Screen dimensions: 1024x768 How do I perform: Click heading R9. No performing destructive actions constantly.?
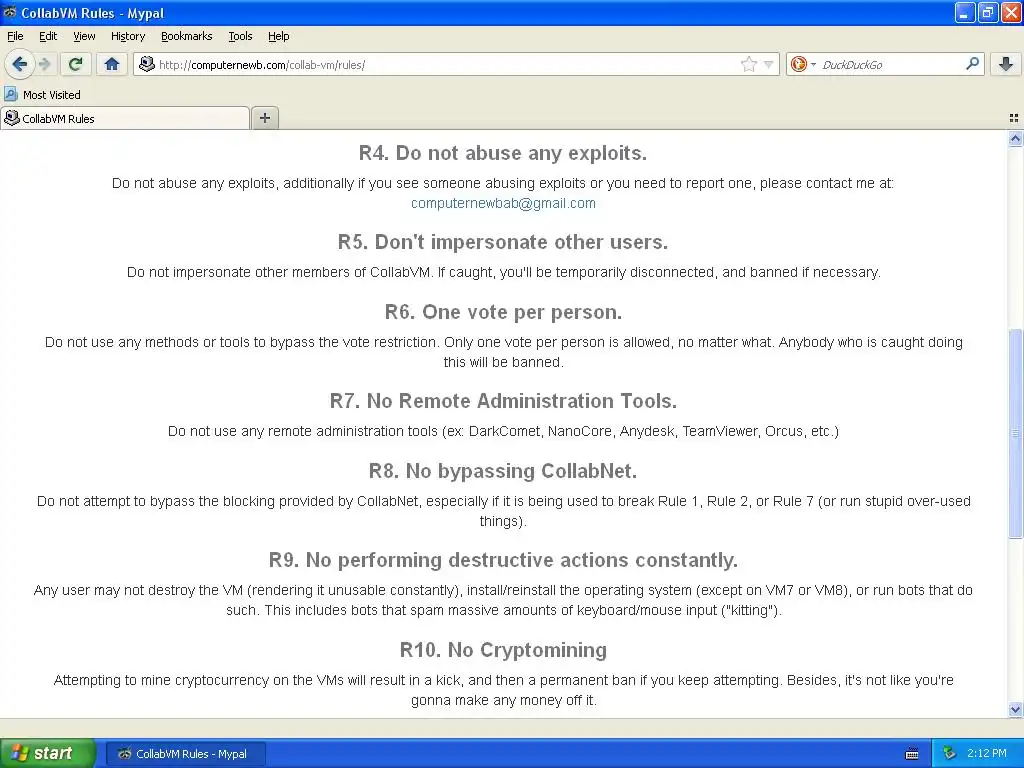tap(503, 560)
